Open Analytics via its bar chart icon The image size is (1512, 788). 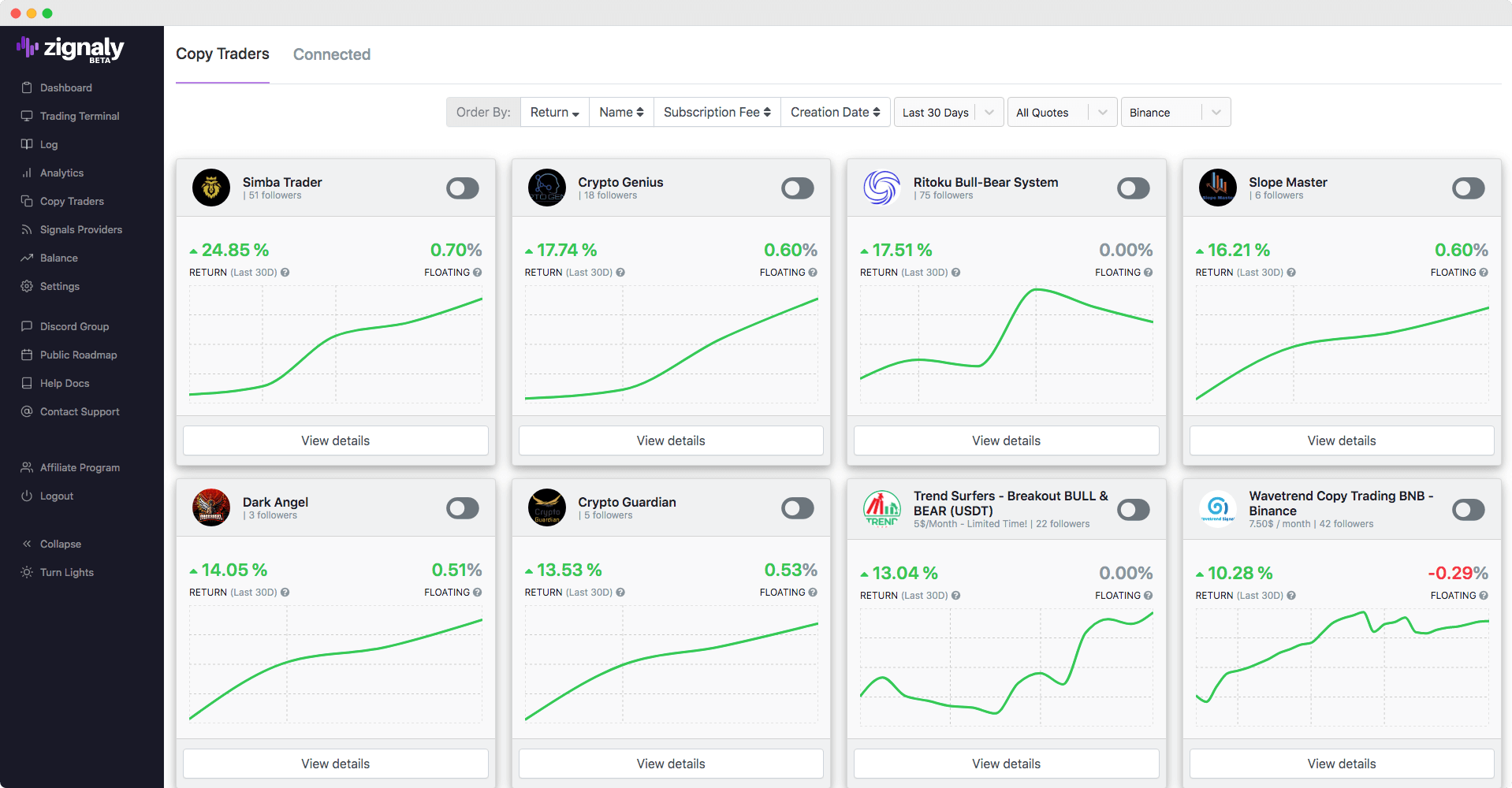click(x=27, y=173)
